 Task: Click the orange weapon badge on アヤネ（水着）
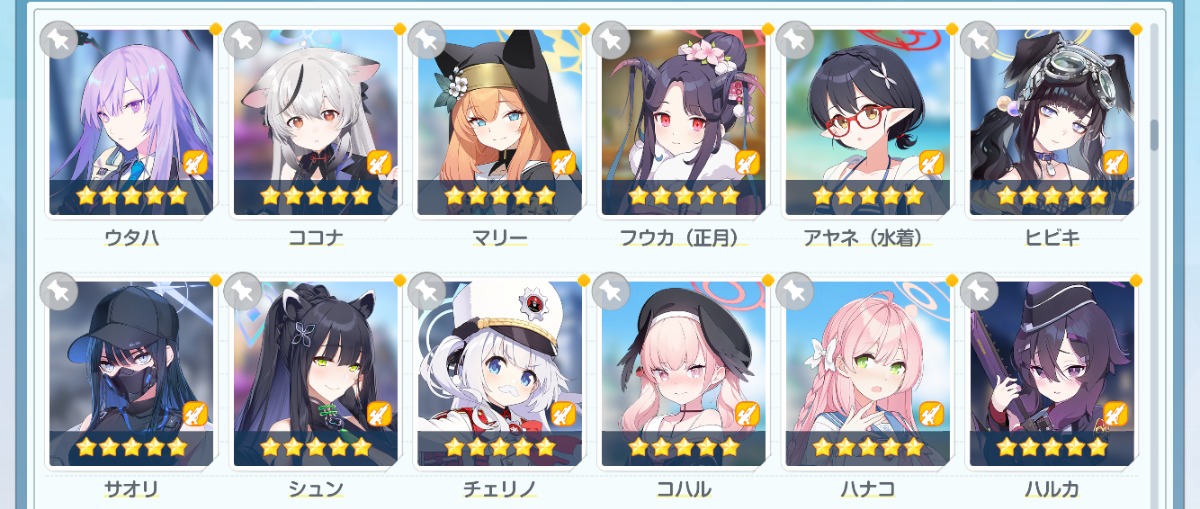931,162
